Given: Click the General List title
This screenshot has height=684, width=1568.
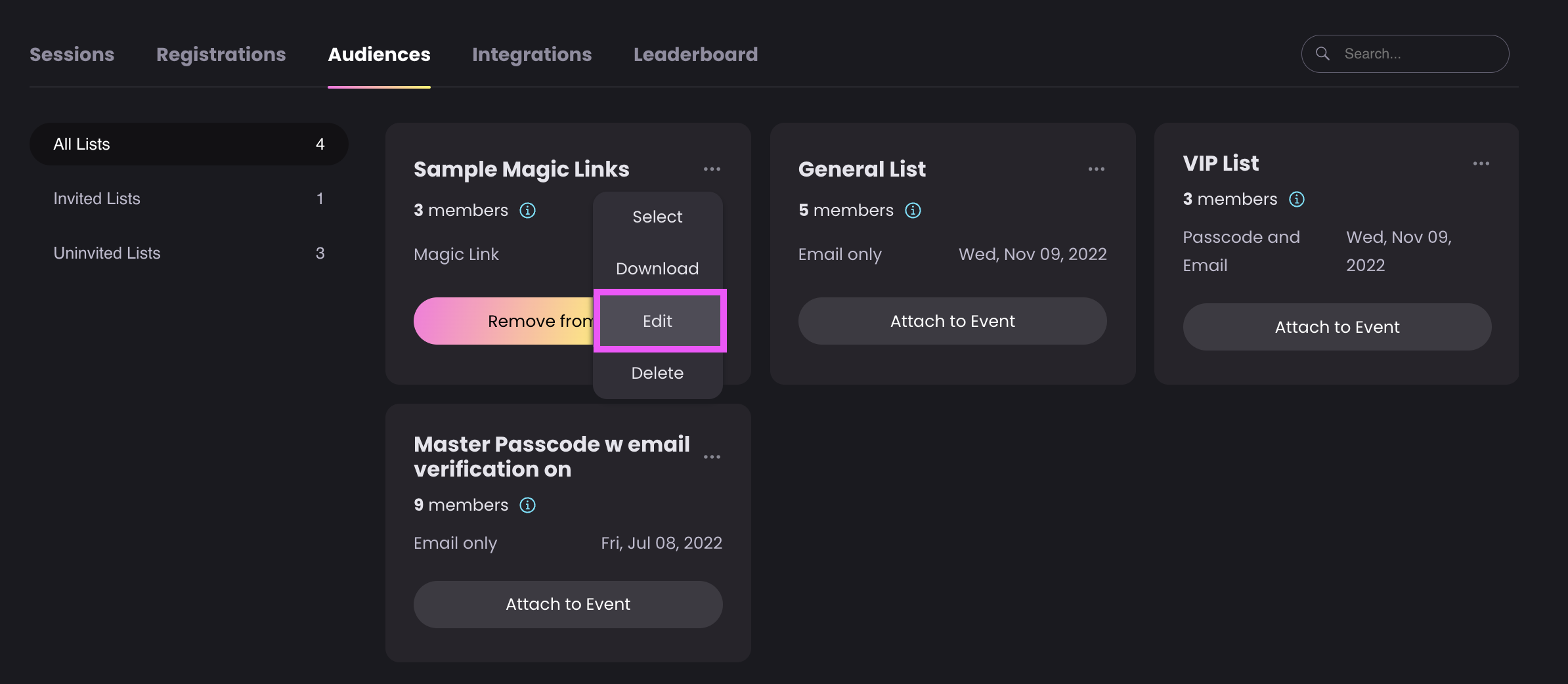Looking at the screenshot, I should (862, 169).
